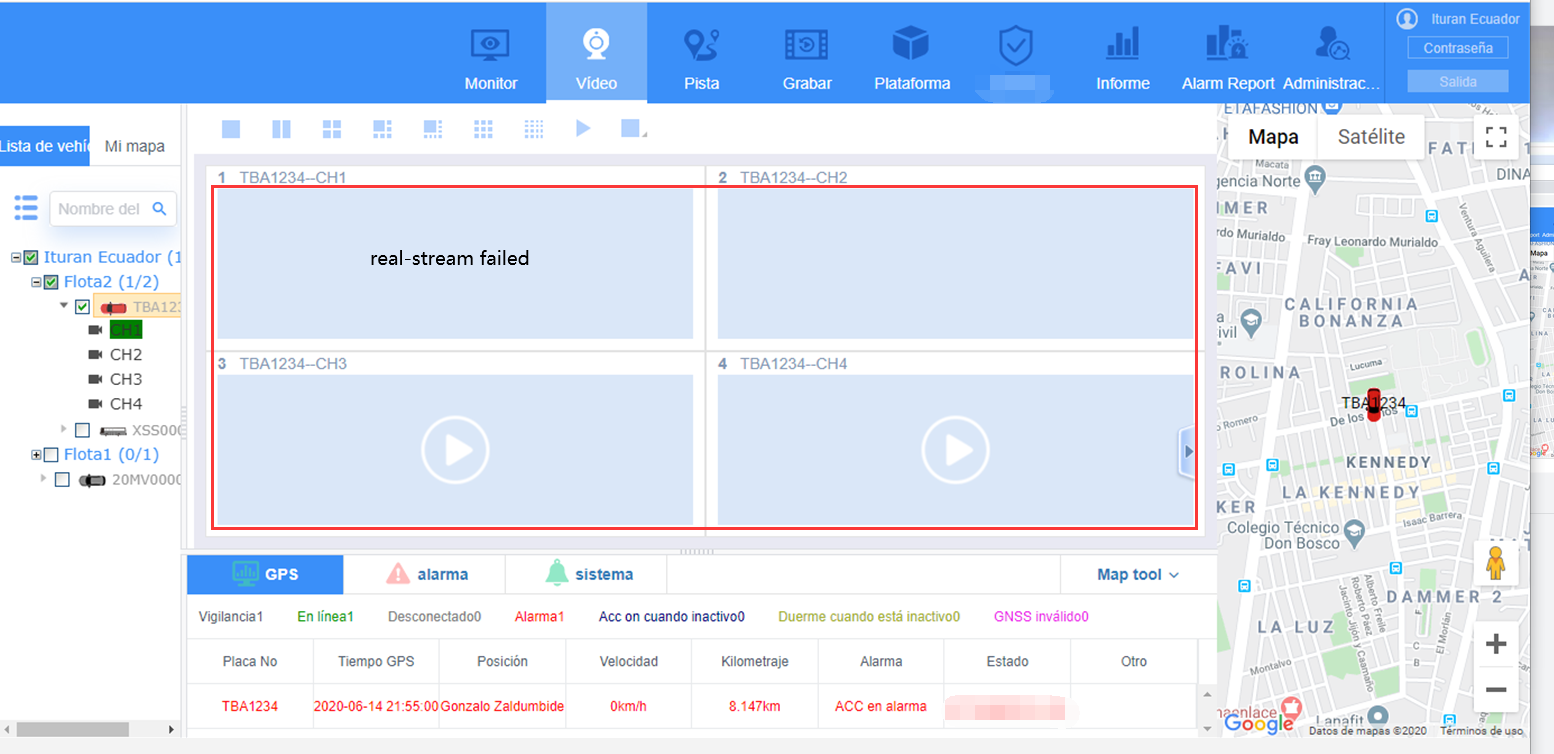Toggle the Flota2 checkbox
This screenshot has height=754, width=1554.
(51, 282)
